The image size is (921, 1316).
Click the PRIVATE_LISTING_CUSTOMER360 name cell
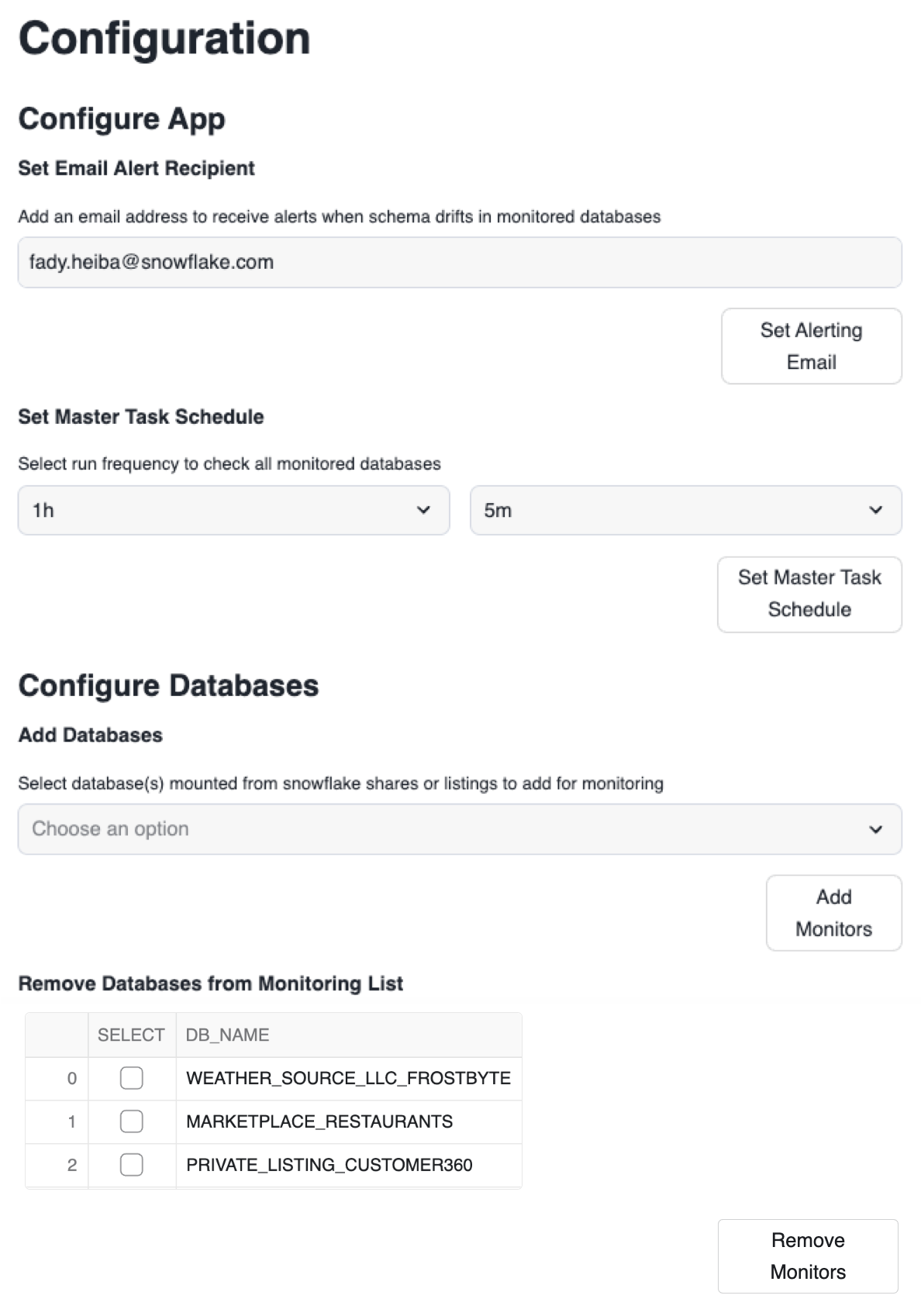[x=329, y=1165]
